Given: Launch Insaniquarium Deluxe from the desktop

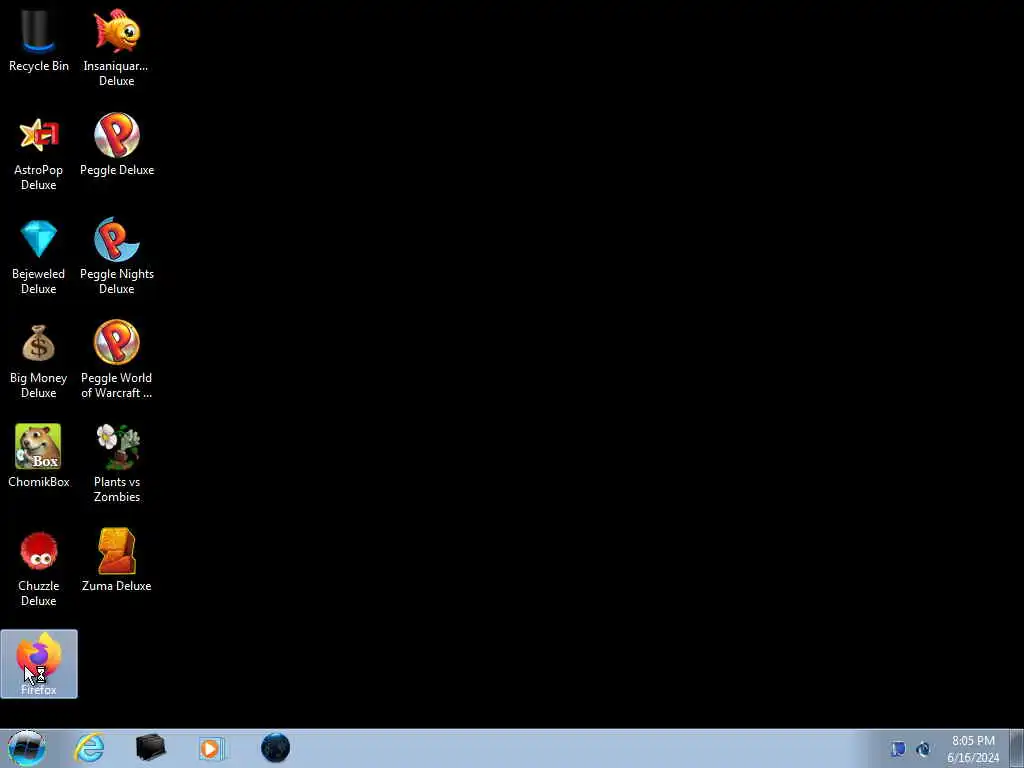Looking at the screenshot, I should [x=116, y=46].
